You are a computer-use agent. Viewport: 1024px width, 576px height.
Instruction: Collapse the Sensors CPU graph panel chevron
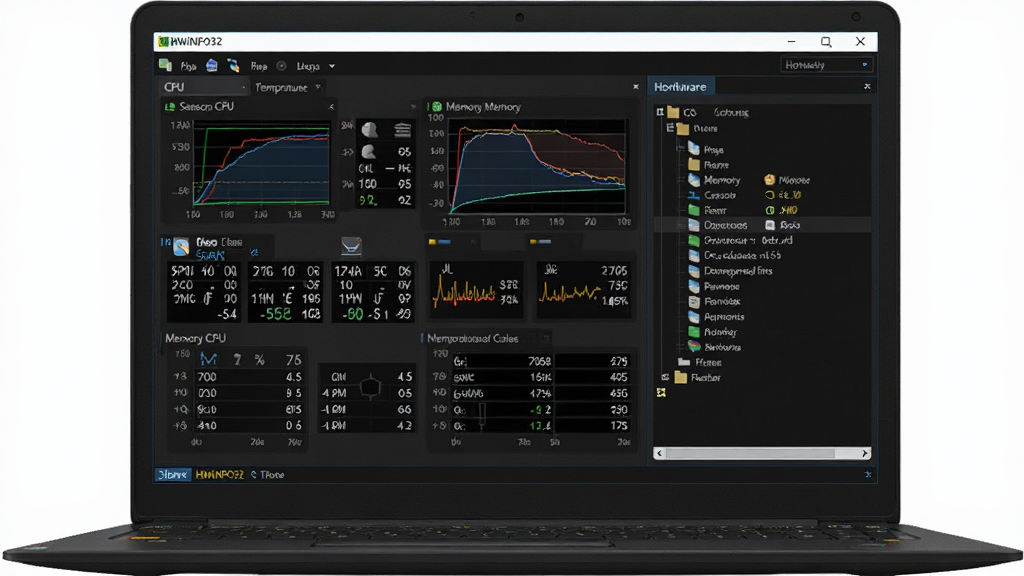click(x=331, y=106)
